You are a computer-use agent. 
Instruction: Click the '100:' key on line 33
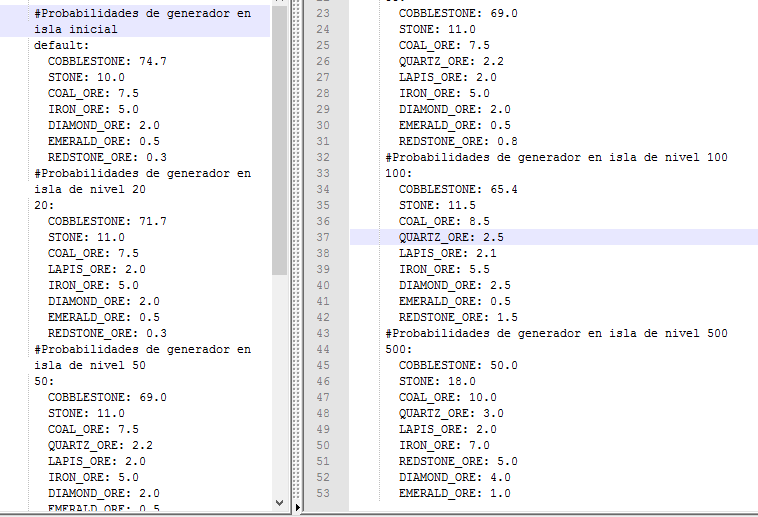pyautogui.click(x=398, y=173)
